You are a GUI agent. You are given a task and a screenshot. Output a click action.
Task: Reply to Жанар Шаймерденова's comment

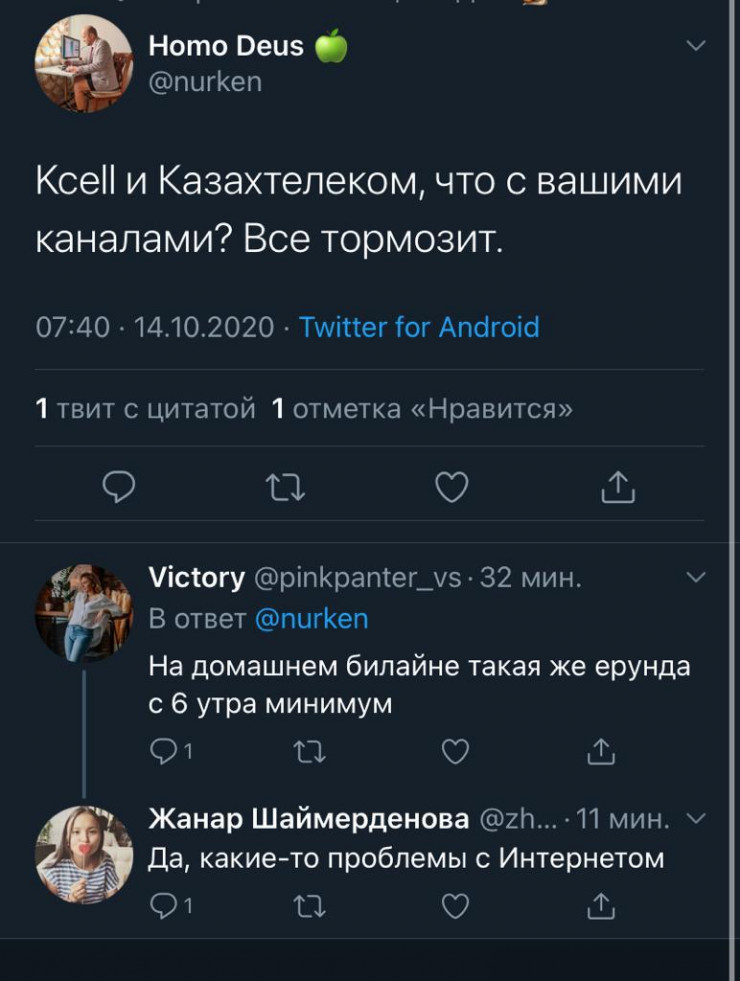coord(162,906)
